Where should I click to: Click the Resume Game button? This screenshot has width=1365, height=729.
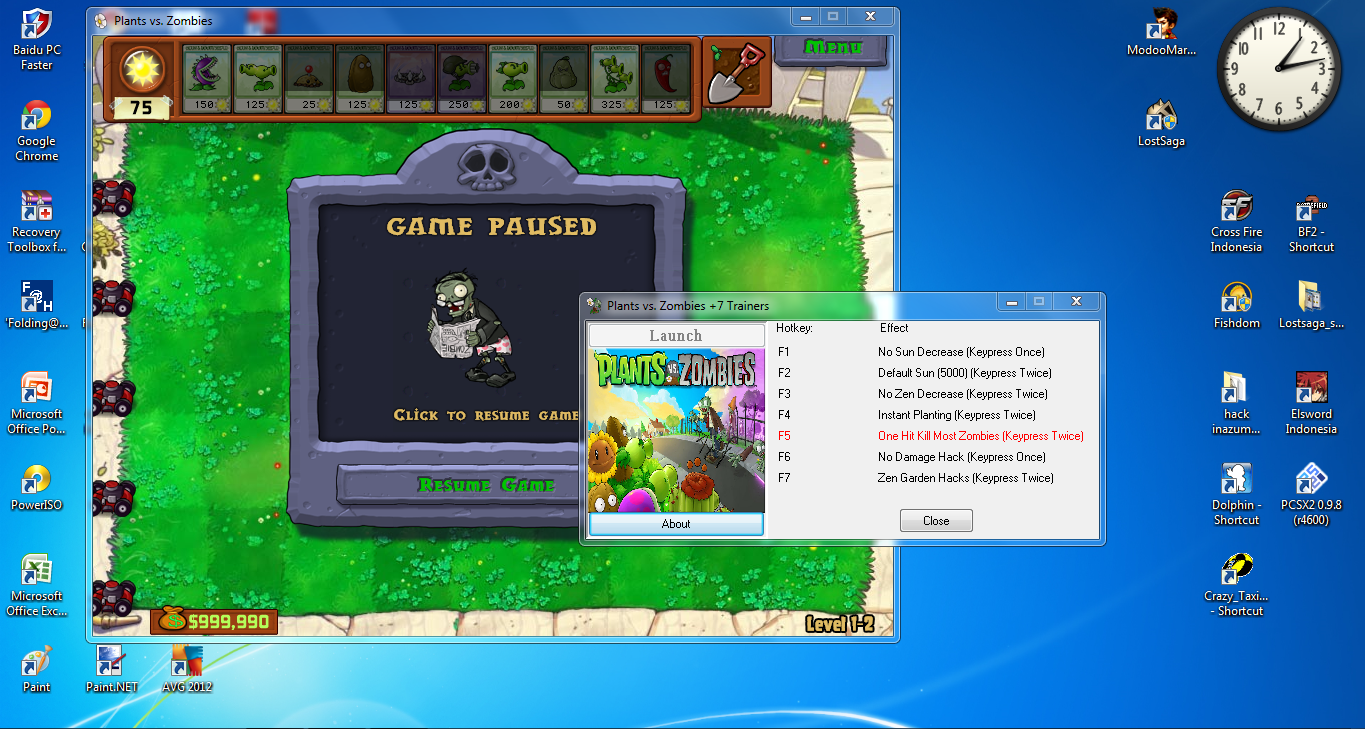[x=486, y=485]
